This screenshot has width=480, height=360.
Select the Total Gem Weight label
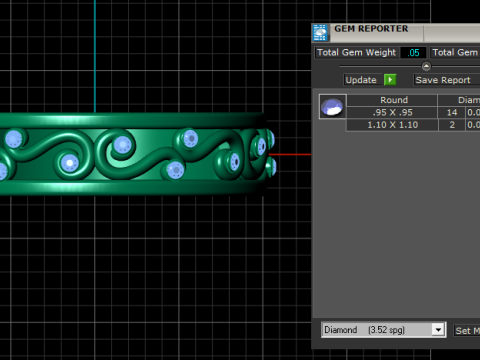[356, 53]
